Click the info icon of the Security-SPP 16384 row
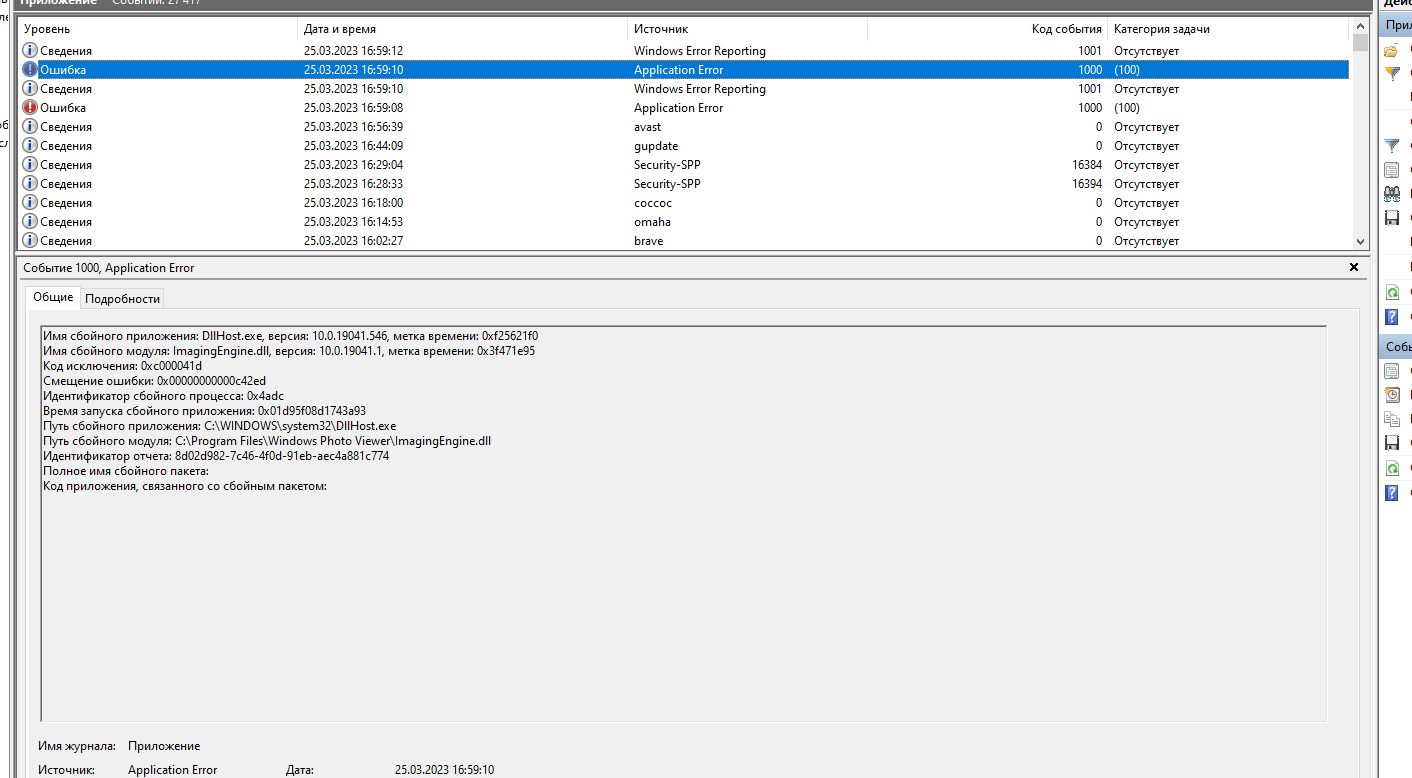 30,165
